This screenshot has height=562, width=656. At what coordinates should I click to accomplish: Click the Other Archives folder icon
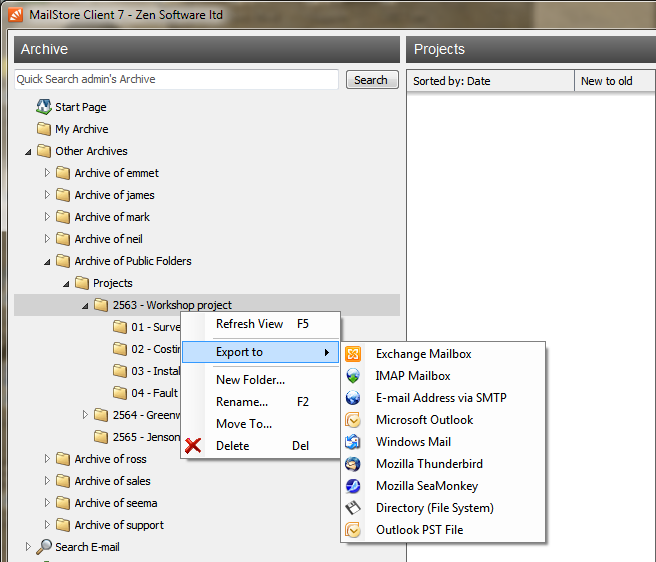pyautogui.click(x=44, y=151)
